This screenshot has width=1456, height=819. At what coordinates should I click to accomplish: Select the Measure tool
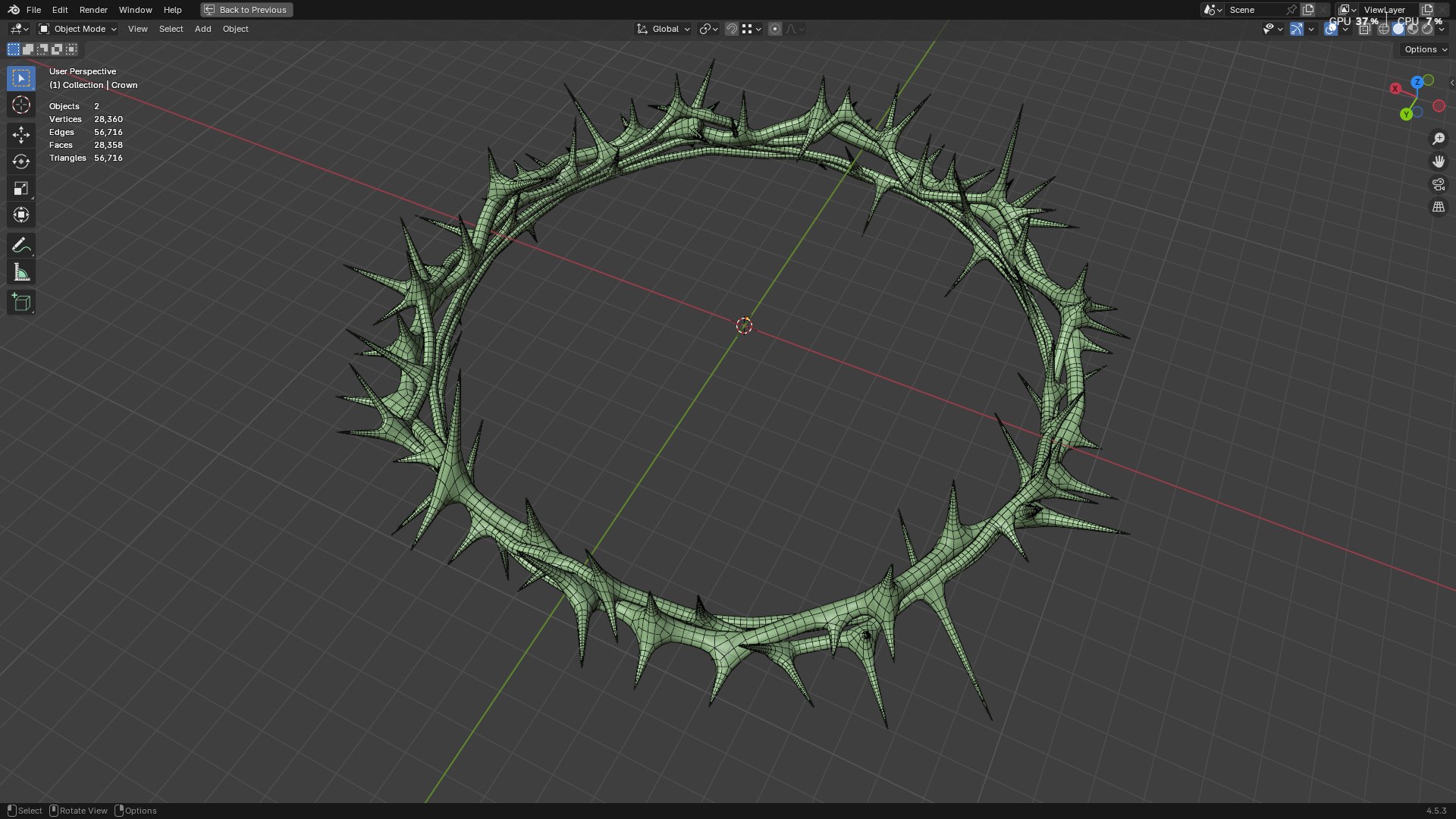coord(21,272)
